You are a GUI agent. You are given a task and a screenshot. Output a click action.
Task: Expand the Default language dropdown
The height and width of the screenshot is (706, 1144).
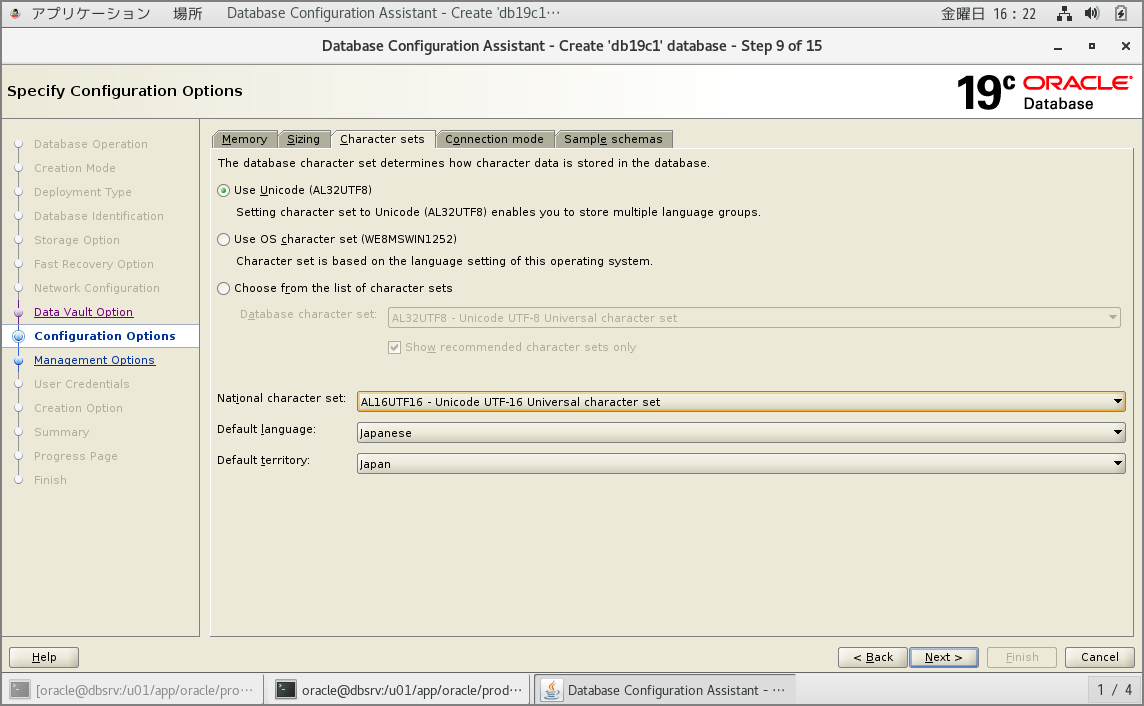(740, 433)
